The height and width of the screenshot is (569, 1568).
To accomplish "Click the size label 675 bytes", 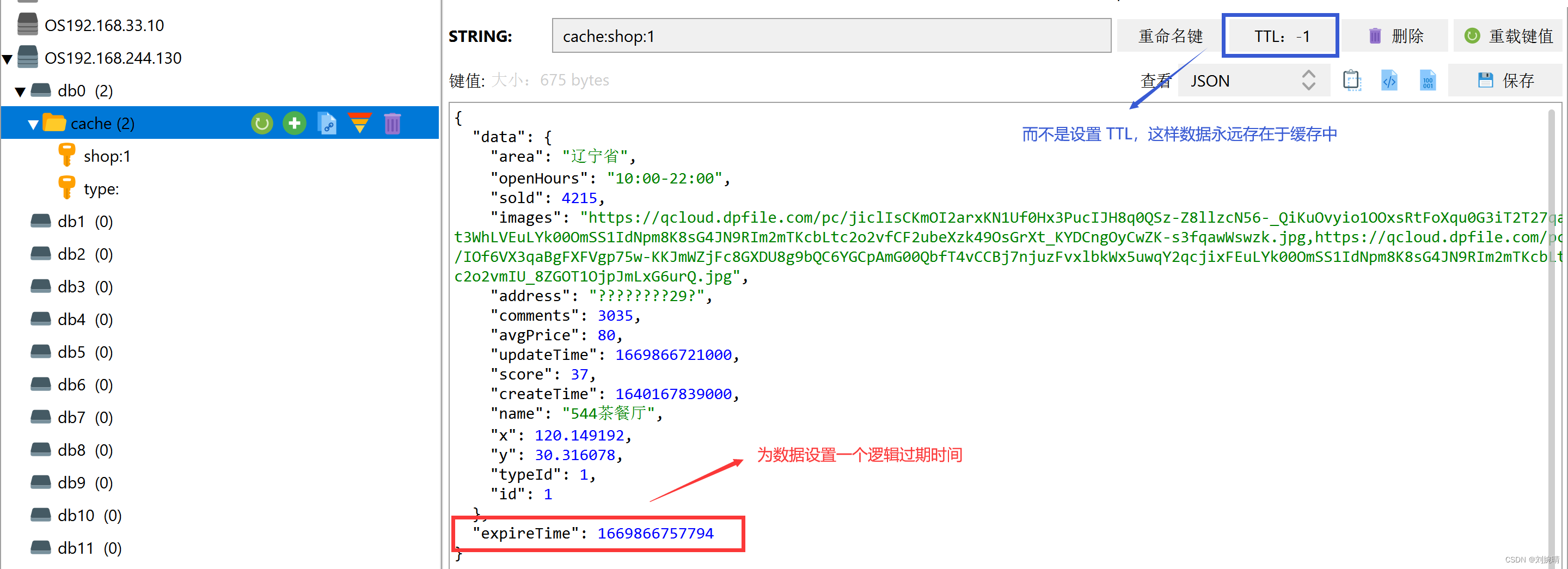I will tap(574, 79).
